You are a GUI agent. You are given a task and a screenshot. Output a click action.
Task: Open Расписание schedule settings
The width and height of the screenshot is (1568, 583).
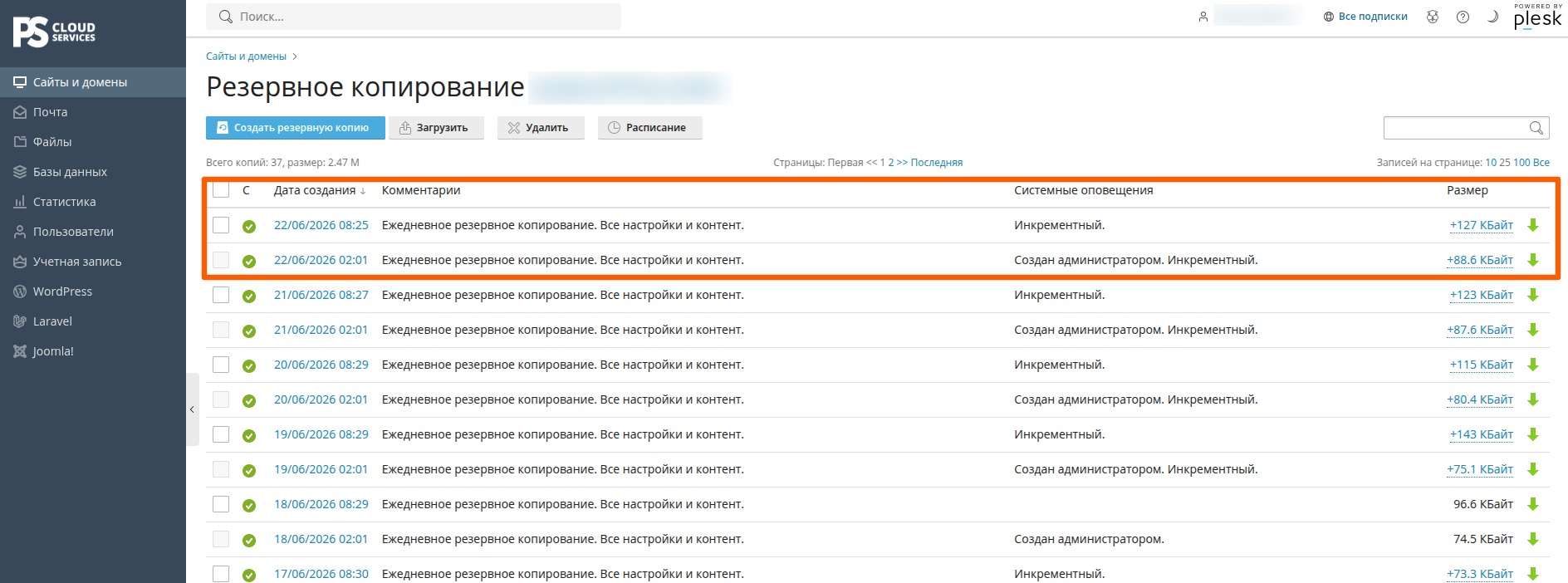tap(649, 128)
